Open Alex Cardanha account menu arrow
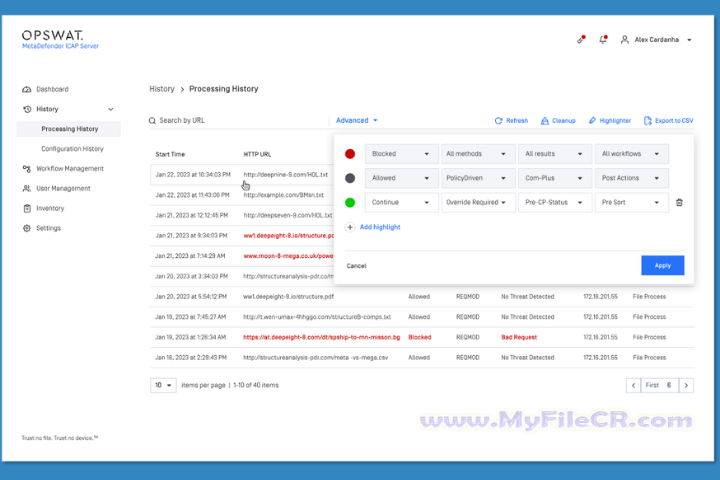This screenshot has width=720, height=480. [689, 40]
